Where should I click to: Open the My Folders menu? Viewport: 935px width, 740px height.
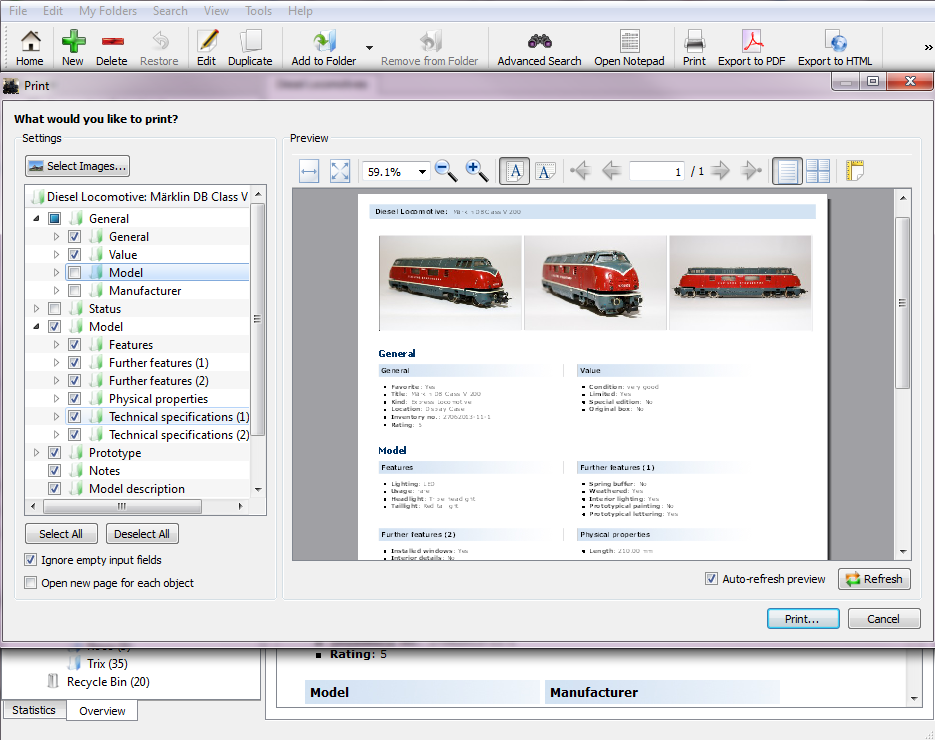click(x=108, y=11)
